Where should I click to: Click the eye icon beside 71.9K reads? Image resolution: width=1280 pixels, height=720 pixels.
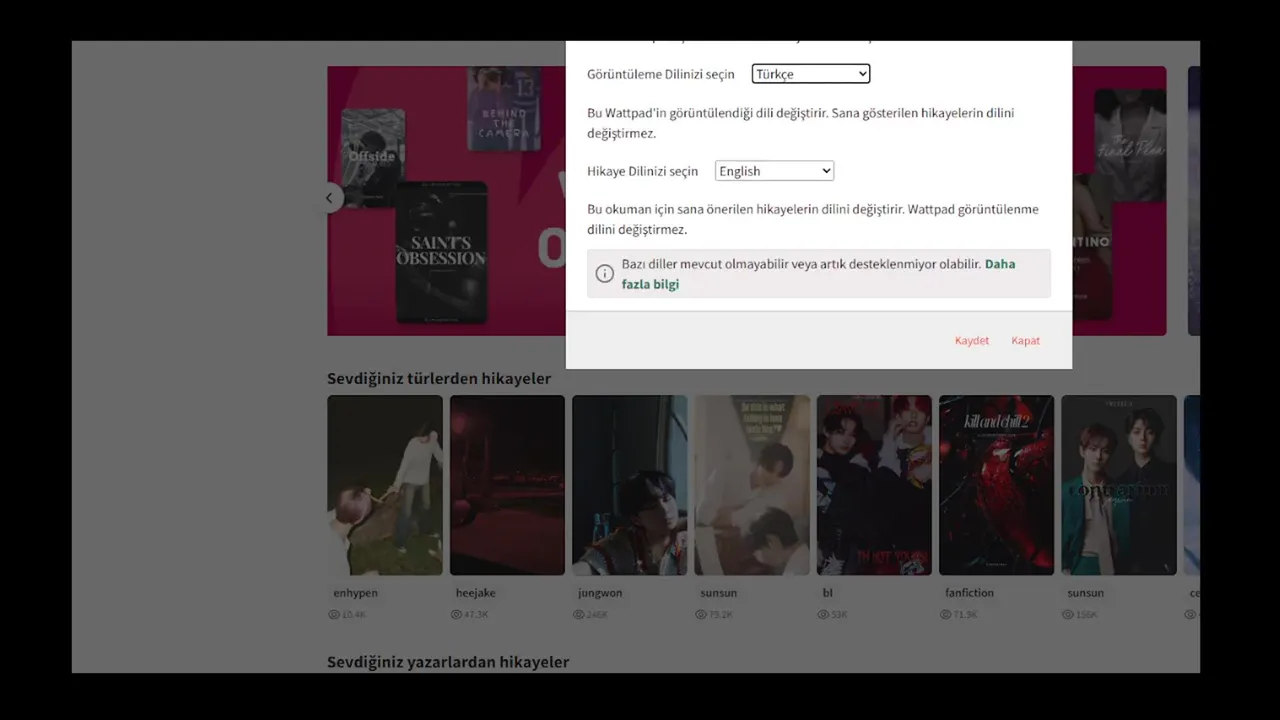[x=946, y=615]
